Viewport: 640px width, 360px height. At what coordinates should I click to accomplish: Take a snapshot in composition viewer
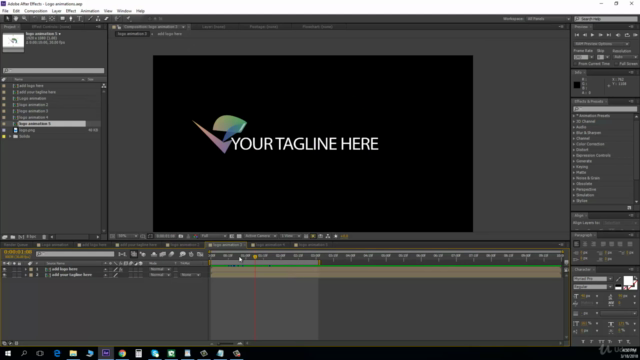coord(180,236)
